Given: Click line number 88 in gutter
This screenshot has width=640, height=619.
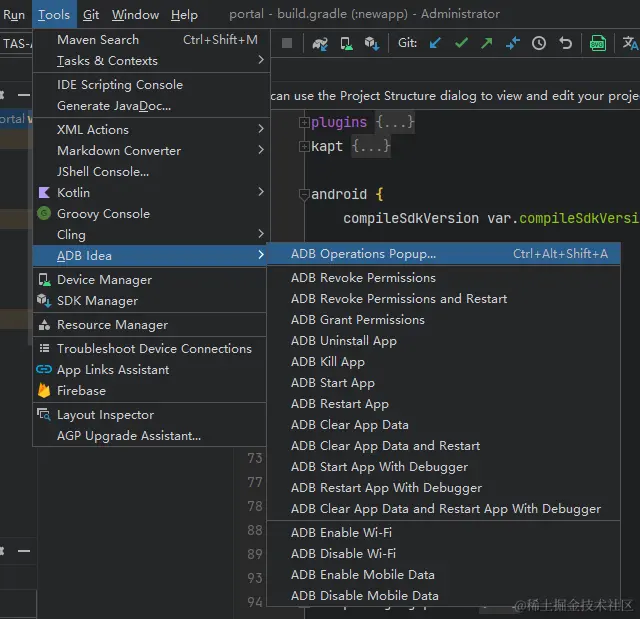Looking at the screenshot, I should click(255, 530).
